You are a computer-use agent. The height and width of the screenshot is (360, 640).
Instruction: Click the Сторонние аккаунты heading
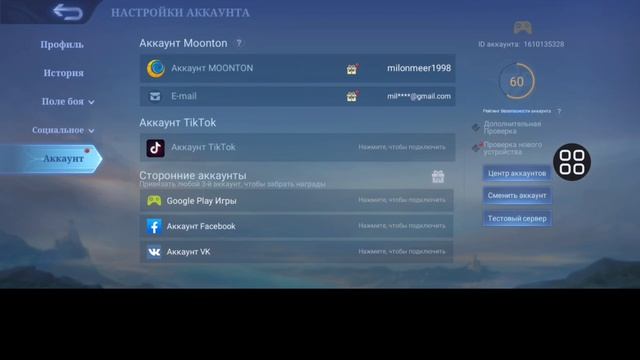193,176
